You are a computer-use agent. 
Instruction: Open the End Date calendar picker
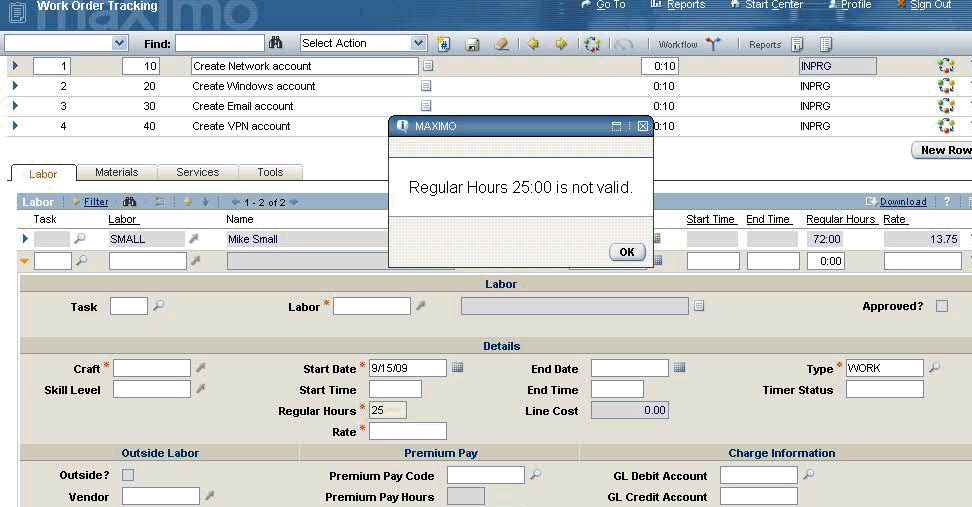pos(679,368)
